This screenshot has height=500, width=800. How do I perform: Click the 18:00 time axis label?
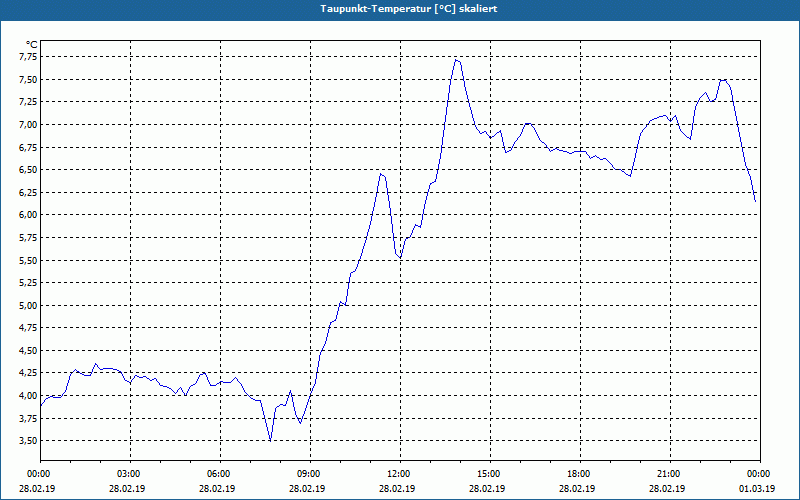pyautogui.click(x=580, y=474)
